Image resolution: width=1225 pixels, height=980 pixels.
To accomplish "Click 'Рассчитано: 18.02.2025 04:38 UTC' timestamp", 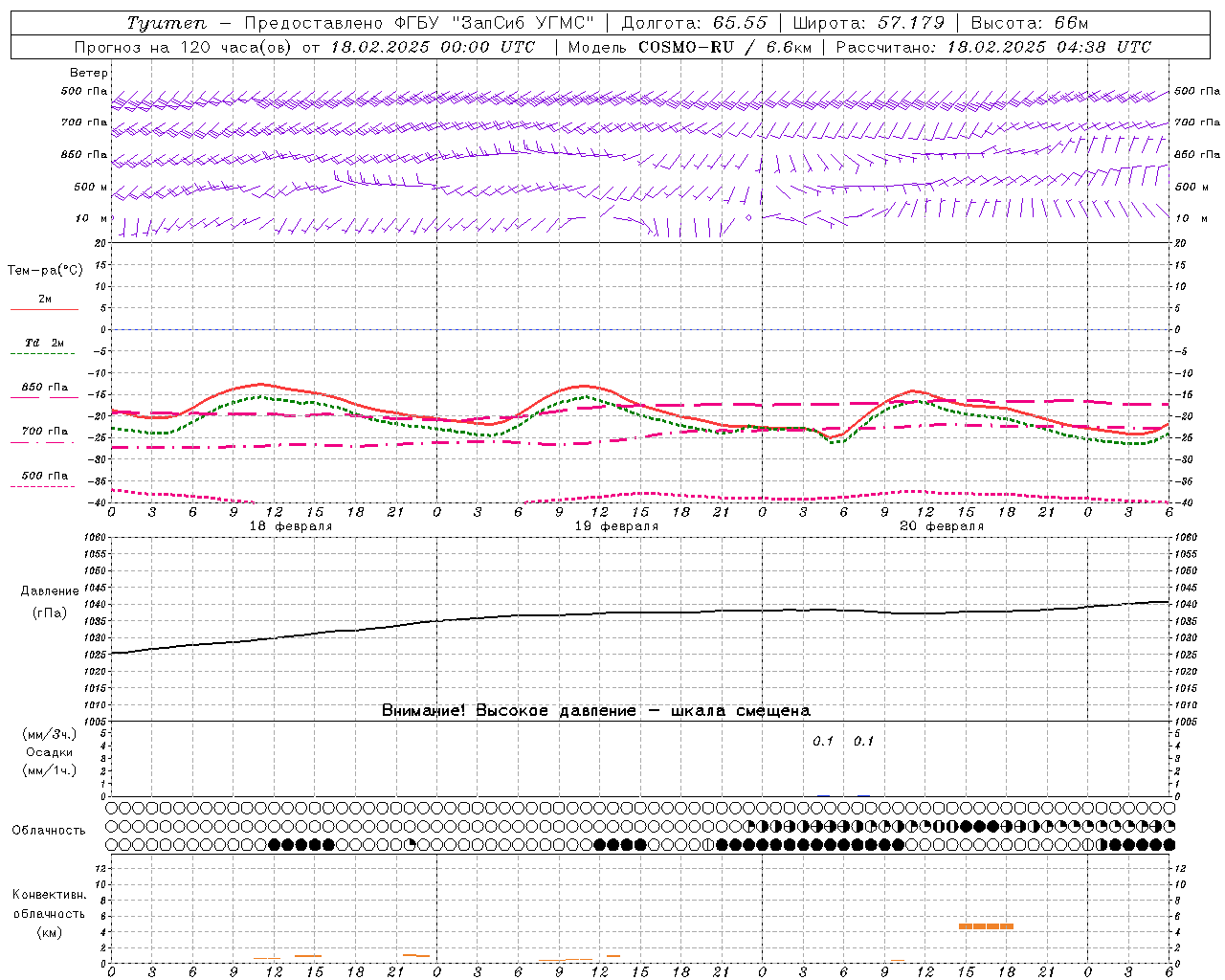I will pos(993,47).
